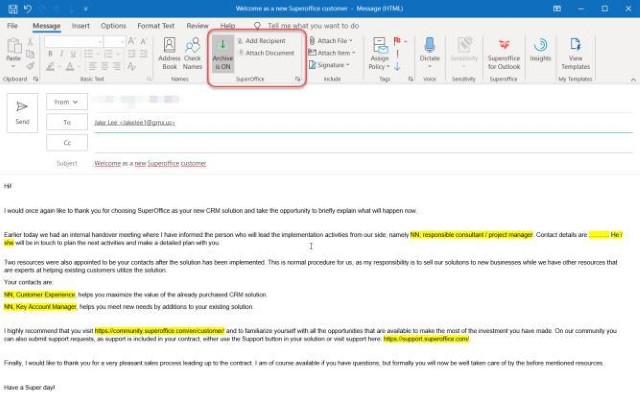Click the Undo arrow in quick access toolbar
Image resolution: width=640 pixels, height=408 pixels.
(x=28, y=9)
